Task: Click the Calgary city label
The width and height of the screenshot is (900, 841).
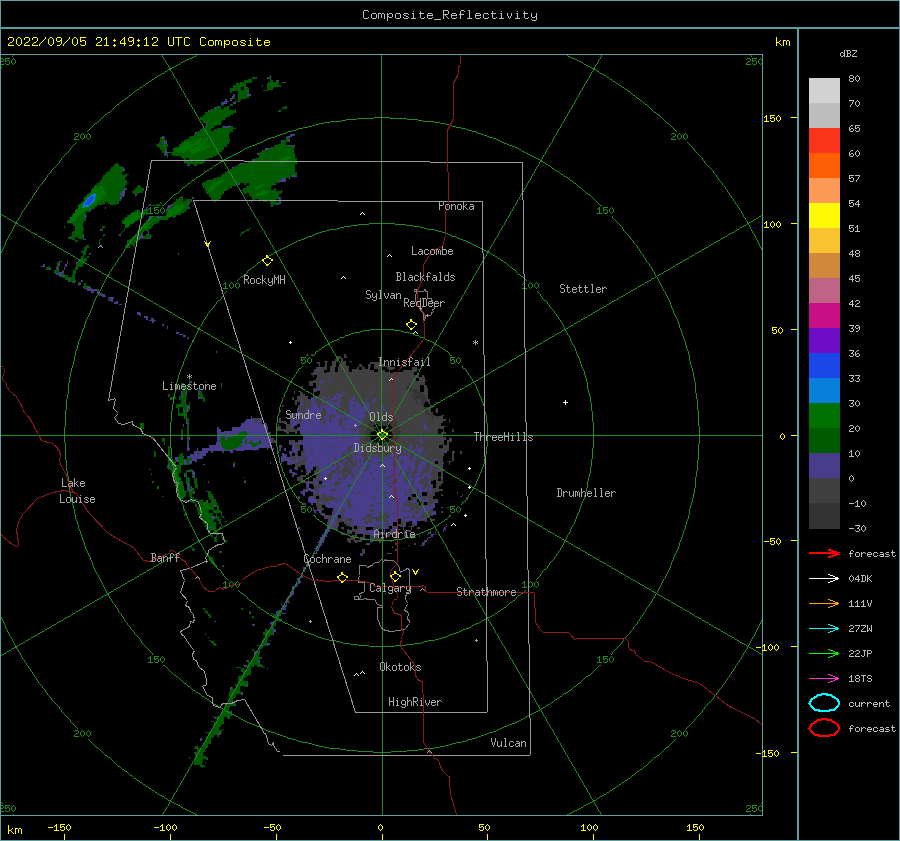Action: pos(390,588)
